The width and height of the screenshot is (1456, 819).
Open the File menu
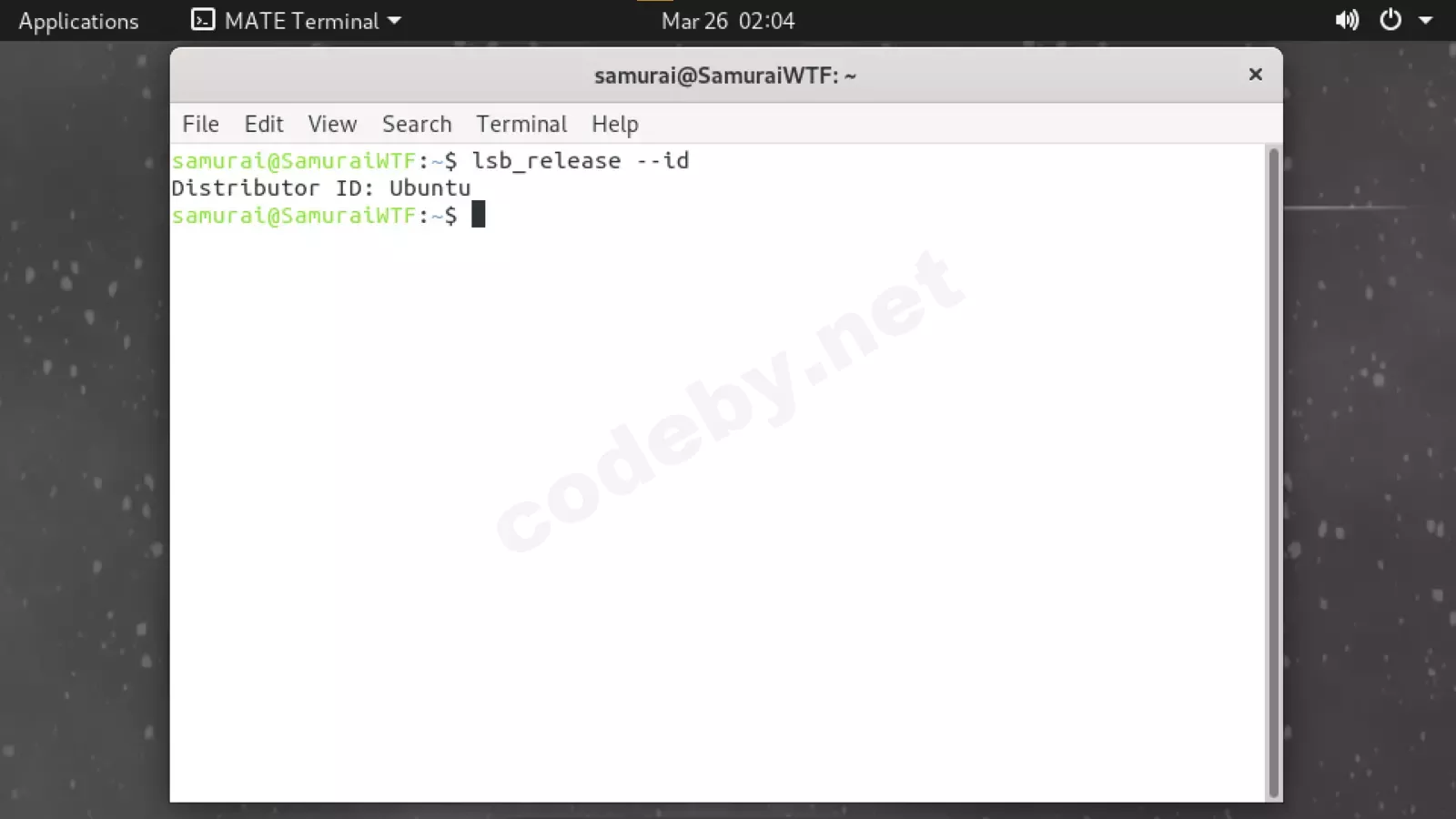tap(200, 124)
